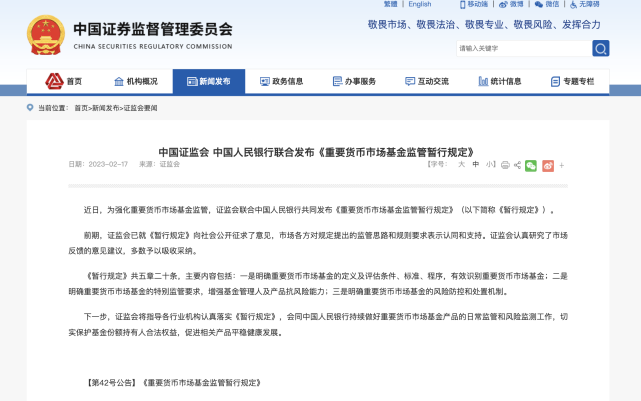Viewport: 641px width, 401px height.
Task: Switch site language to English
Action: click(x=420, y=4)
